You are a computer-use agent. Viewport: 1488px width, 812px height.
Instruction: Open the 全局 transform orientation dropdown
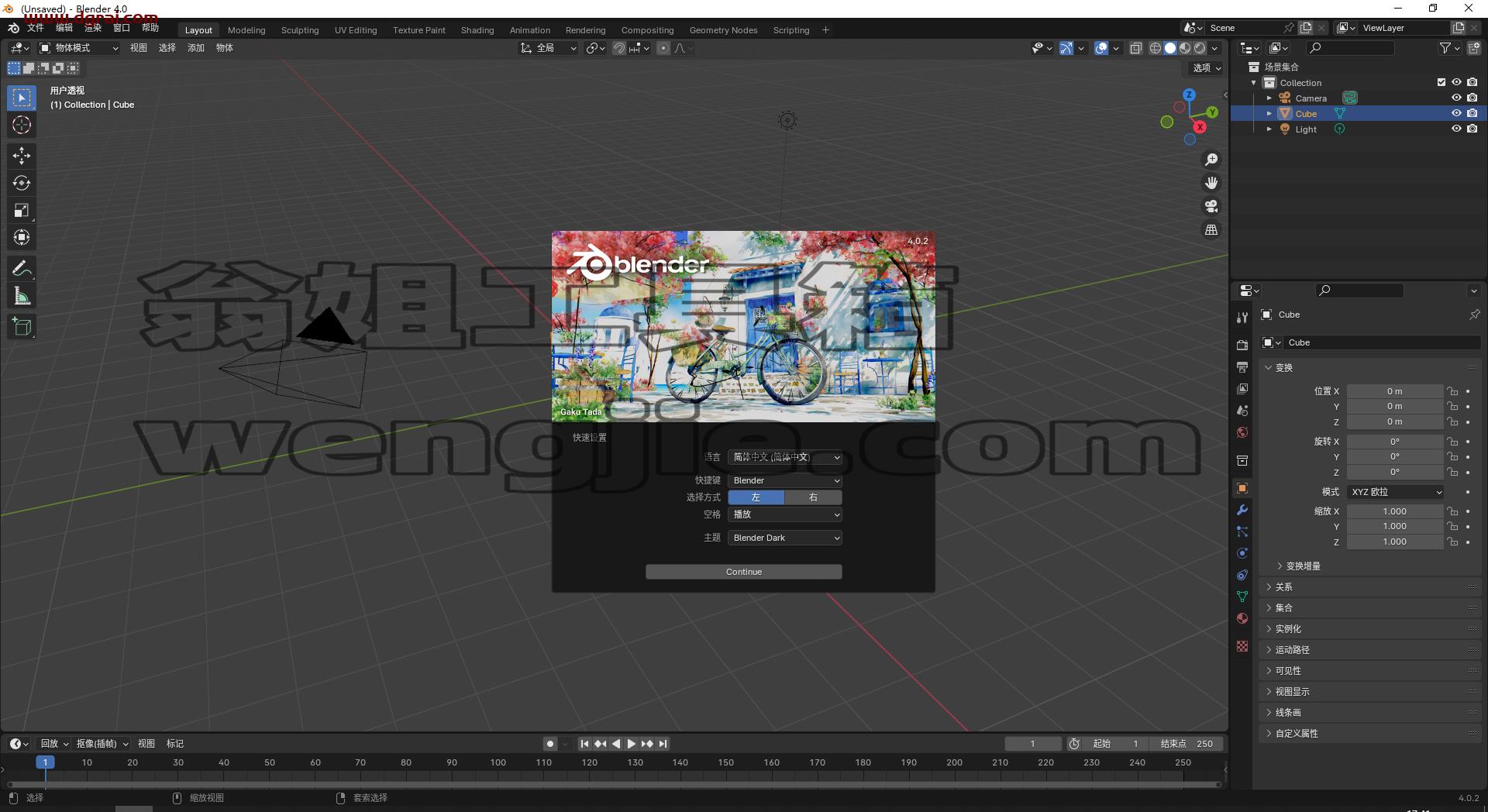click(x=549, y=48)
